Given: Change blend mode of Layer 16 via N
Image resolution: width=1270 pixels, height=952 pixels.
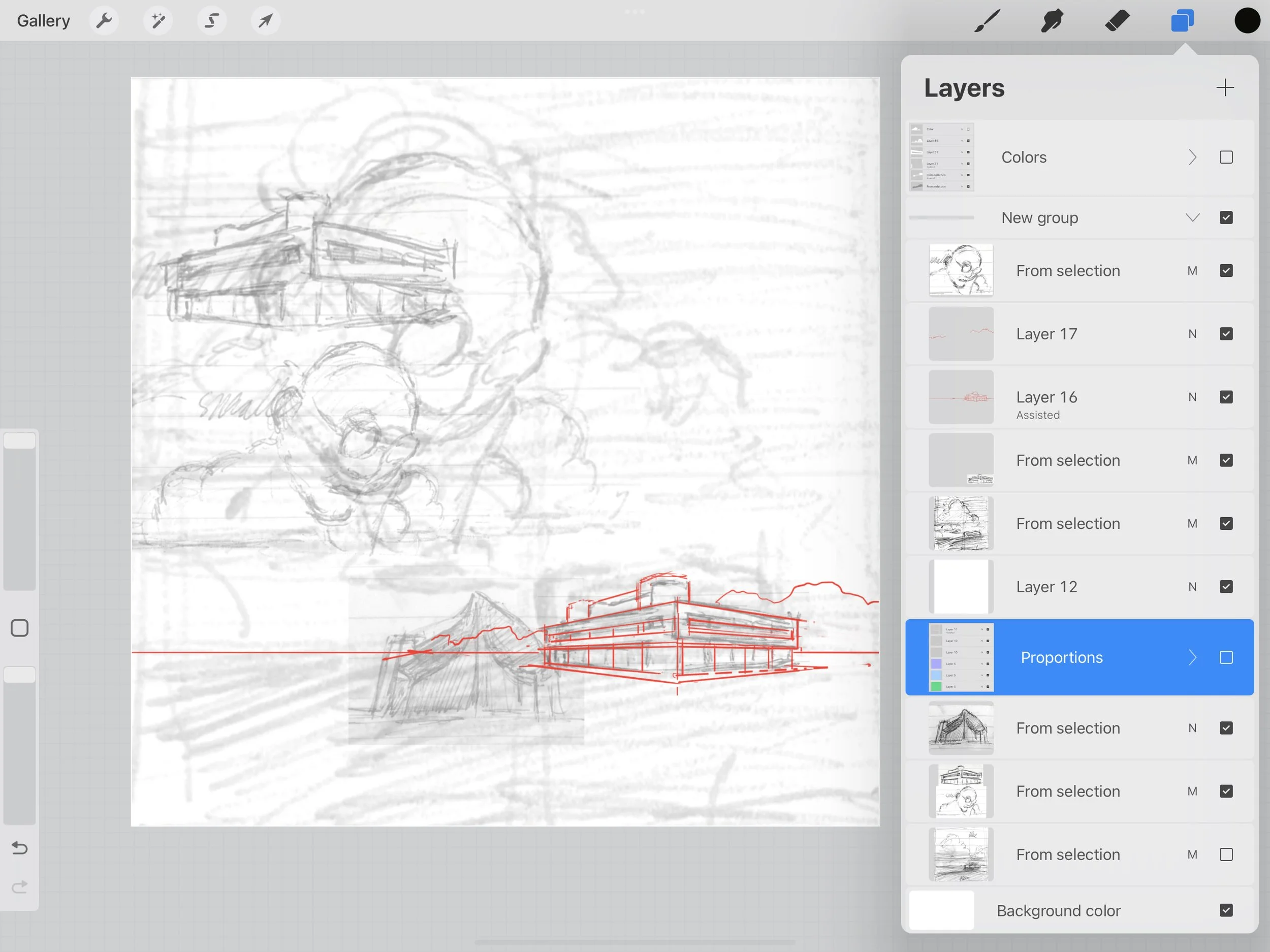Looking at the screenshot, I should pos(1192,397).
